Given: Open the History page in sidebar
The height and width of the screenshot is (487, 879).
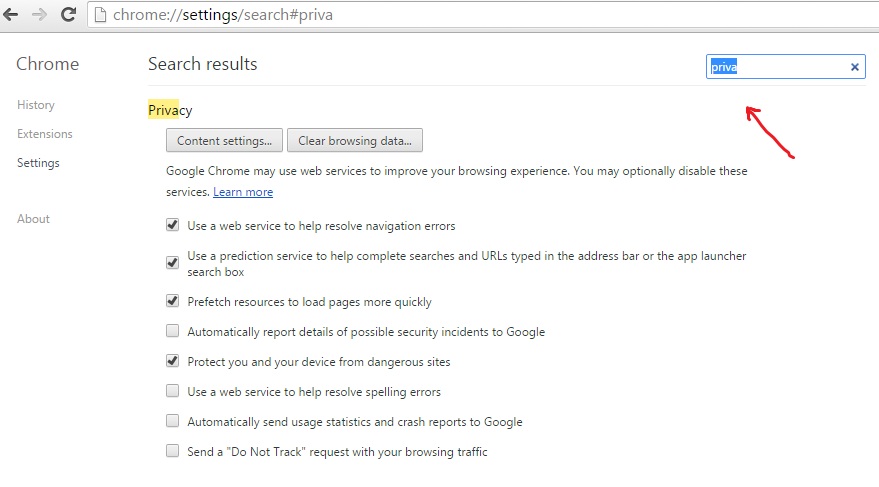Looking at the screenshot, I should pos(36,105).
